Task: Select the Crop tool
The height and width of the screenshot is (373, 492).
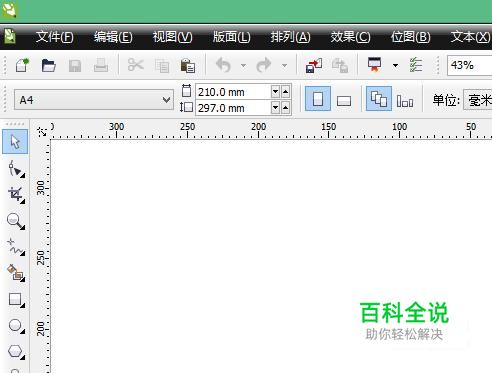Action: (x=16, y=195)
